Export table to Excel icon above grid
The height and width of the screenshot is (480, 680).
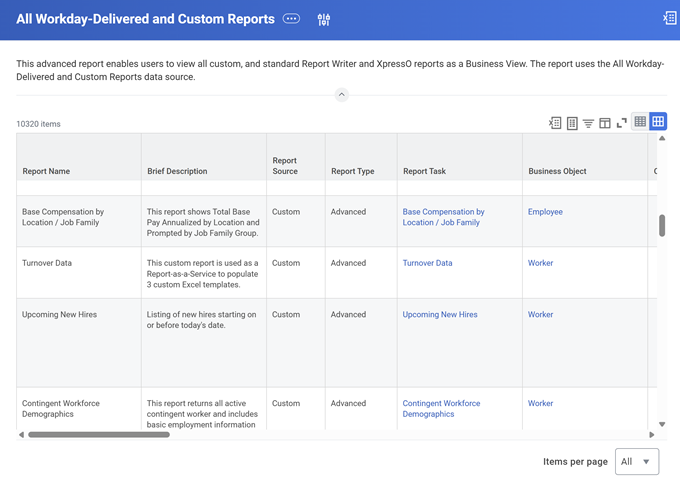[x=555, y=123]
